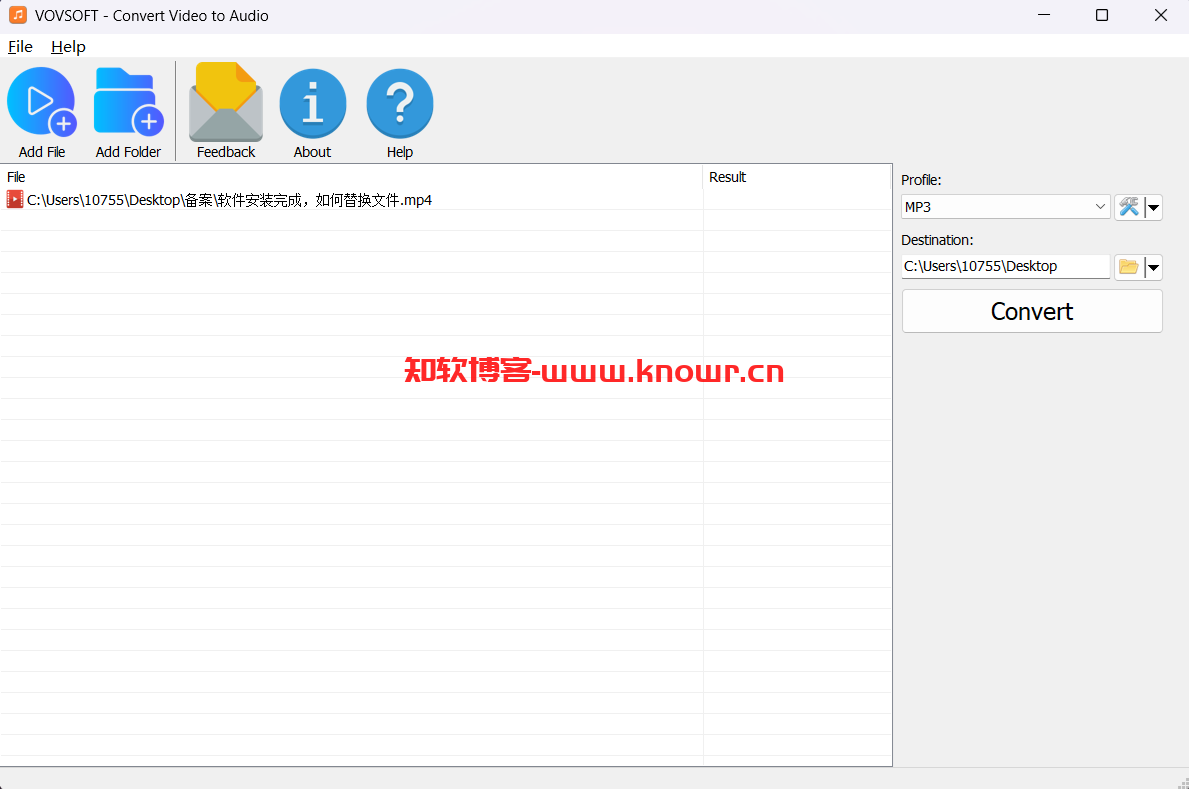Click the Destination path input field

coord(1005,266)
